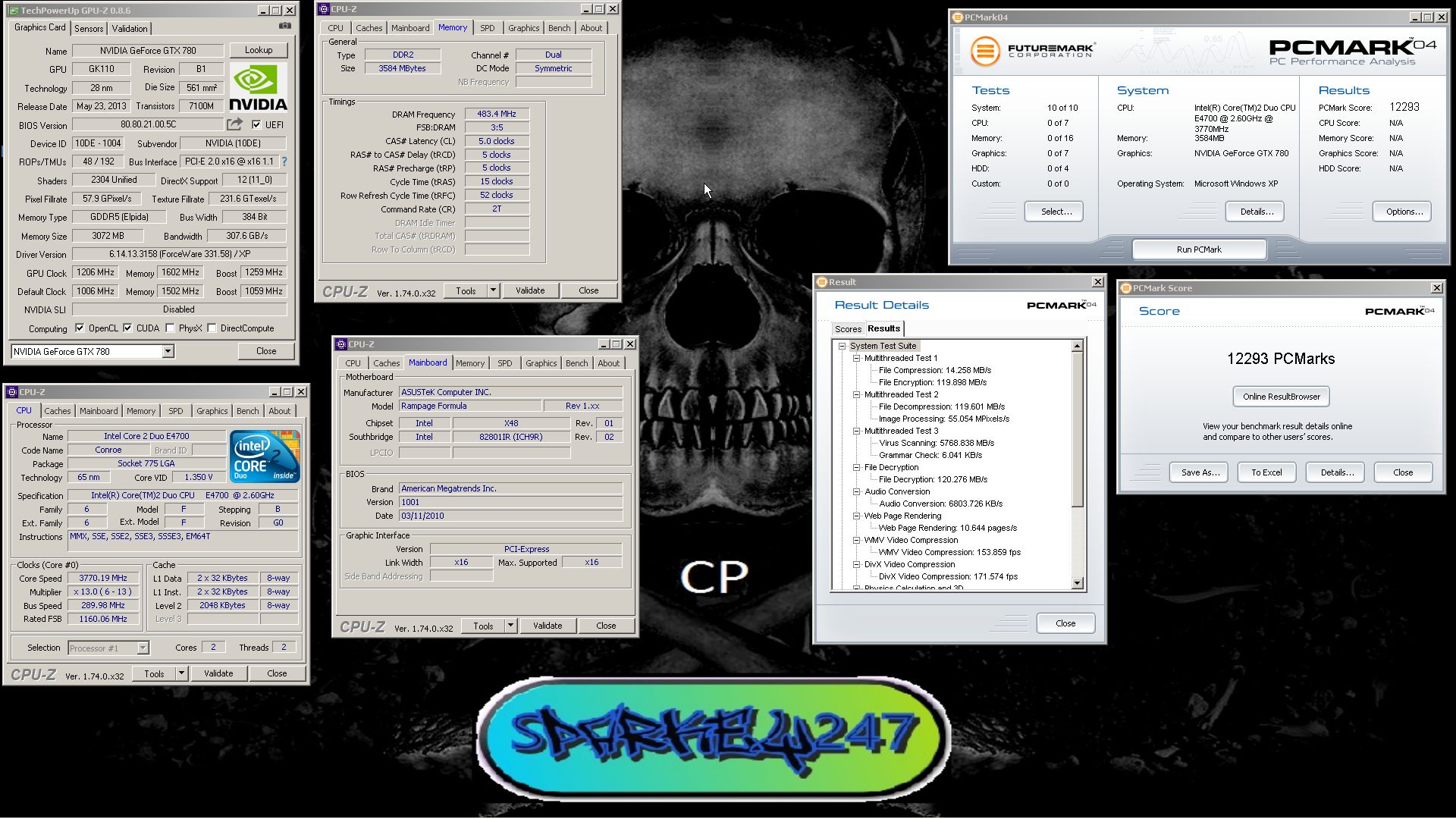Collapse the Audio Conversion node
The width and height of the screenshot is (1456, 819).
856,491
